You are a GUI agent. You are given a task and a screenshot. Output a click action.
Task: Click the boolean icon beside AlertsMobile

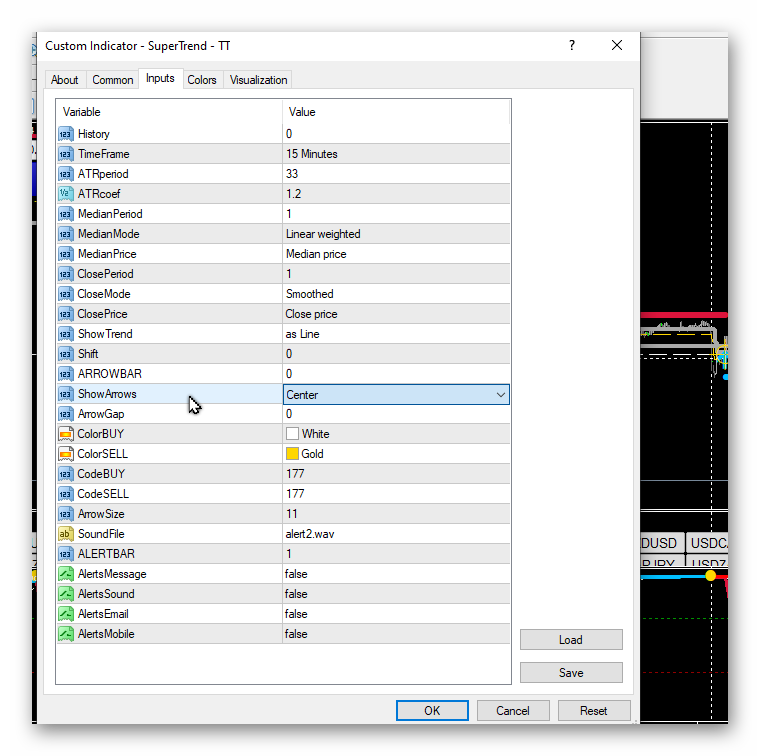tap(66, 634)
